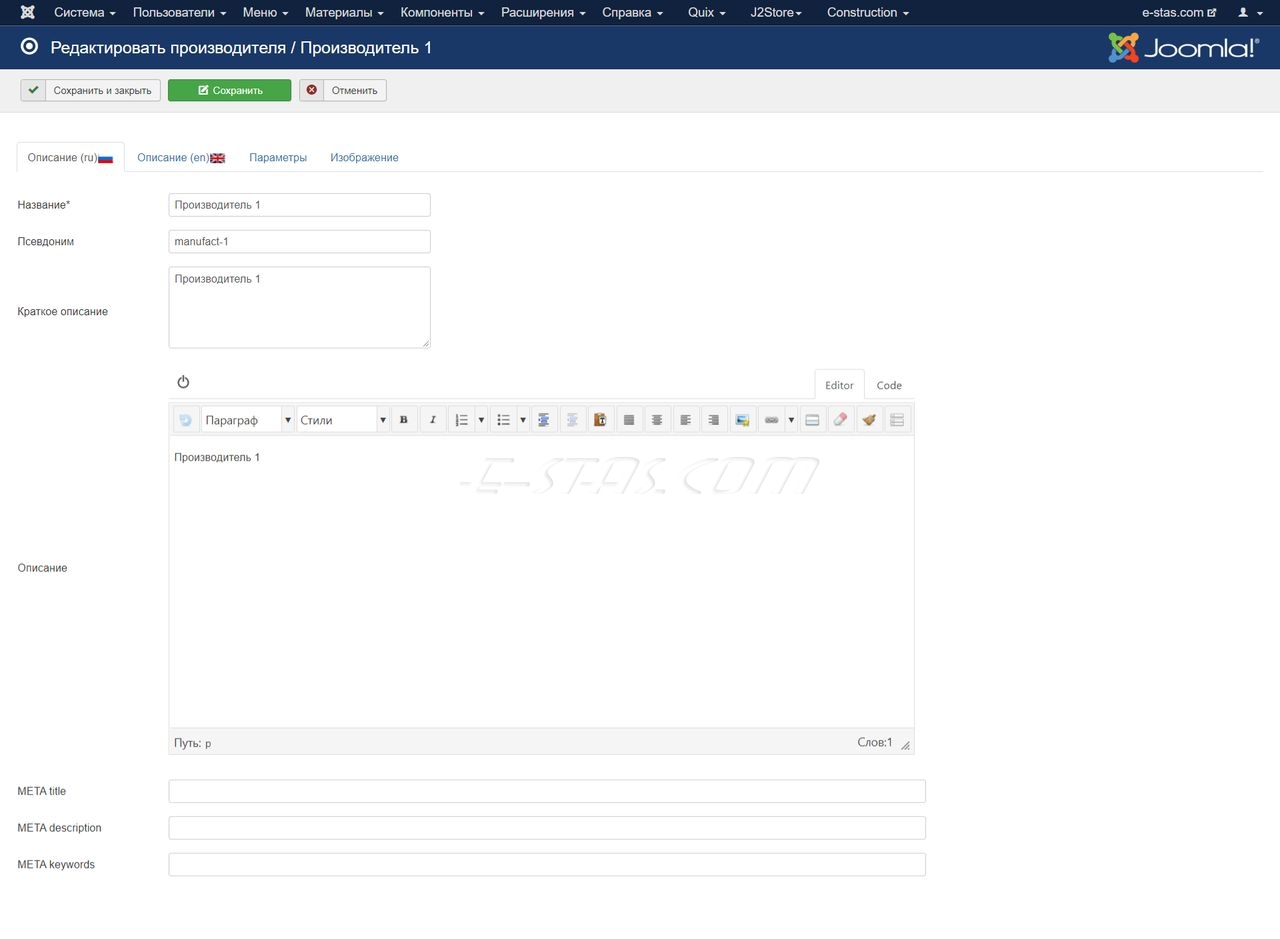Image resolution: width=1280 pixels, height=939 pixels.
Task: Open the J2Store menu
Action: pos(776,12)
